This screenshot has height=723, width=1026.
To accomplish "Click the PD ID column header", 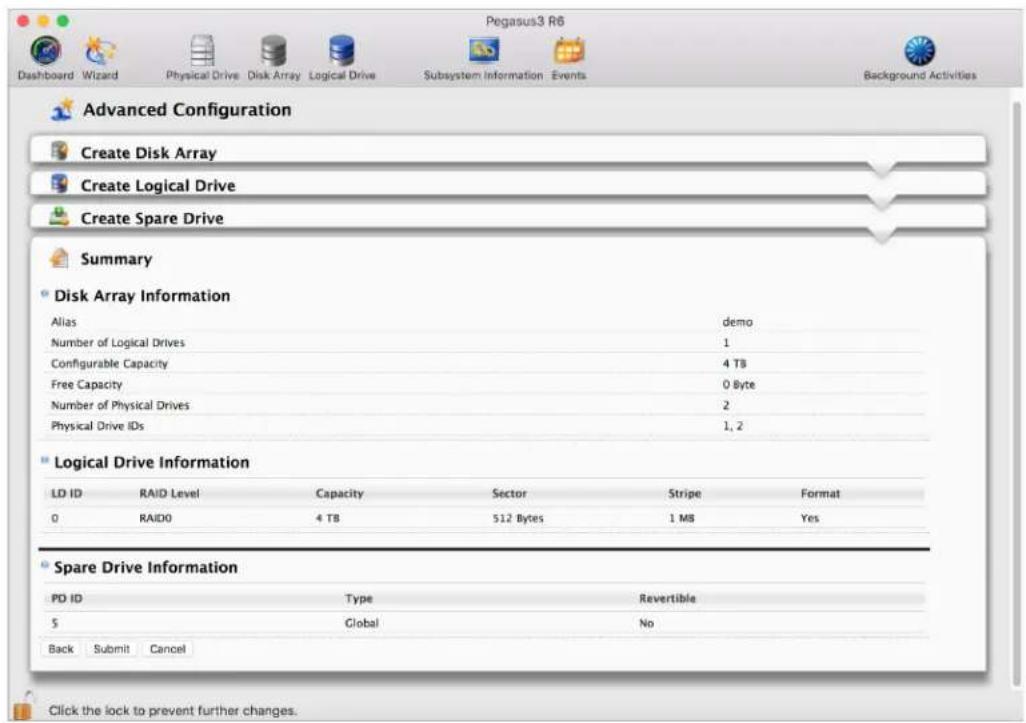I will (67, 598).
